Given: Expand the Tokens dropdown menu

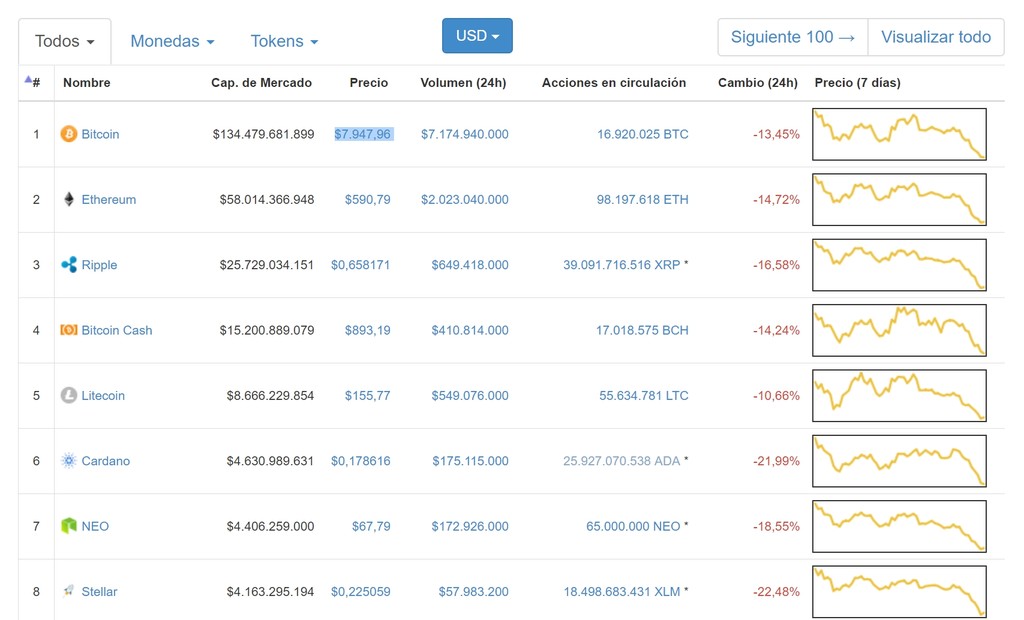Looking at the screenshot, I should tap(284, 41).
